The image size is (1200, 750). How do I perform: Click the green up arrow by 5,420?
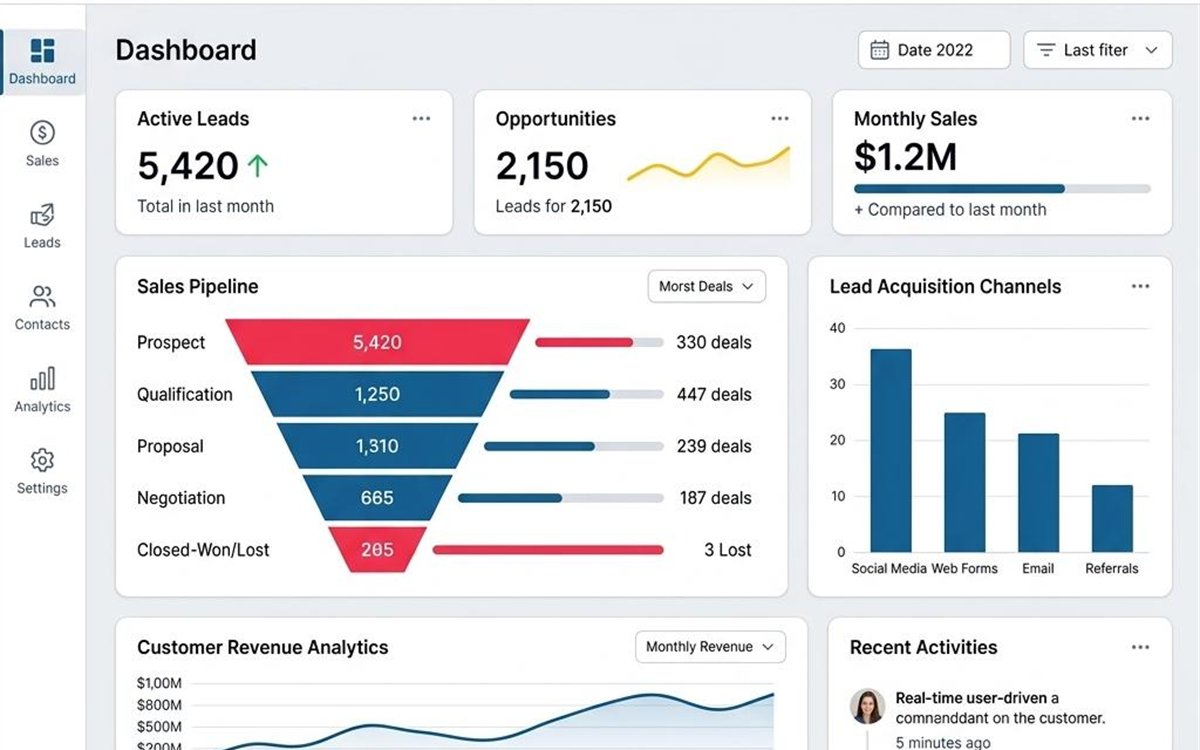coord(257,166)
